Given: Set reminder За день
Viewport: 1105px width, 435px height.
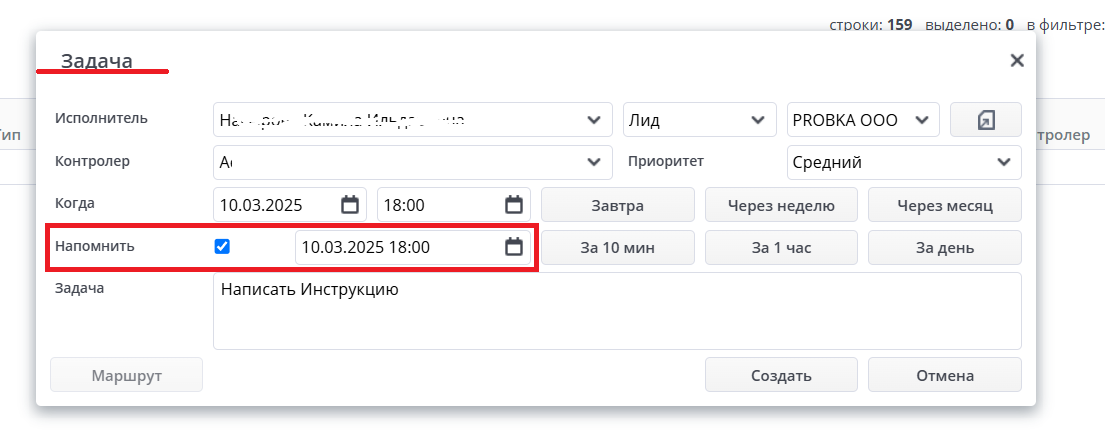Looking at the screenshot, I should [944, 247].
